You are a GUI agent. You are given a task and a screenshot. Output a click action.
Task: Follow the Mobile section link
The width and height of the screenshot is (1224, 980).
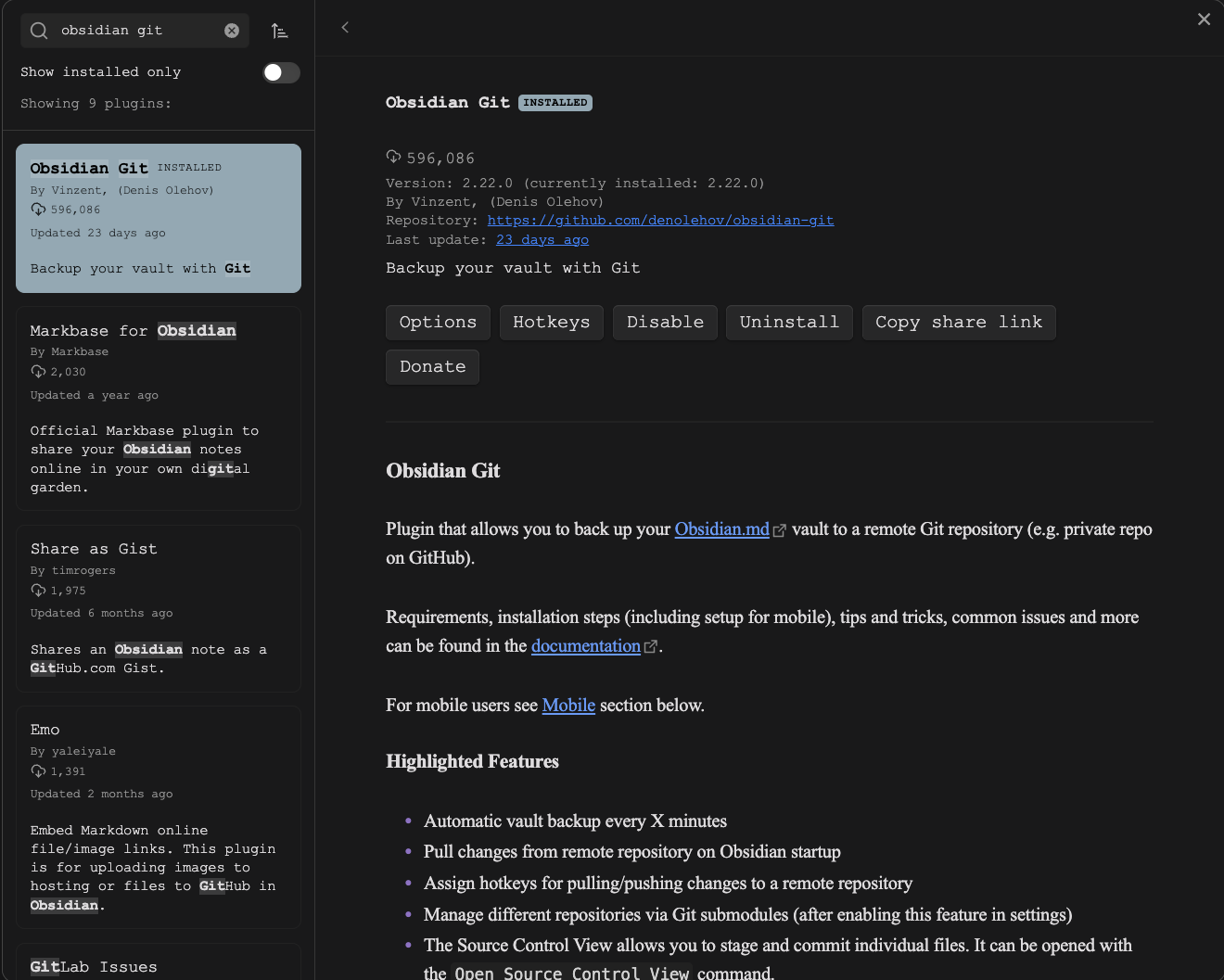(568, 706)
